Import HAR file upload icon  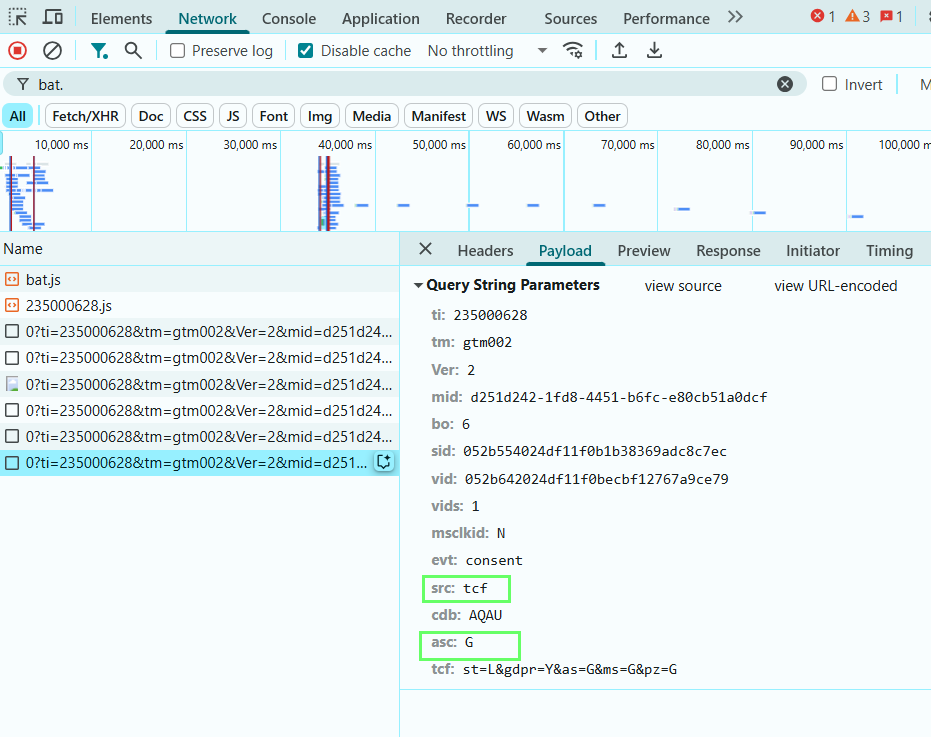point(619,51)
